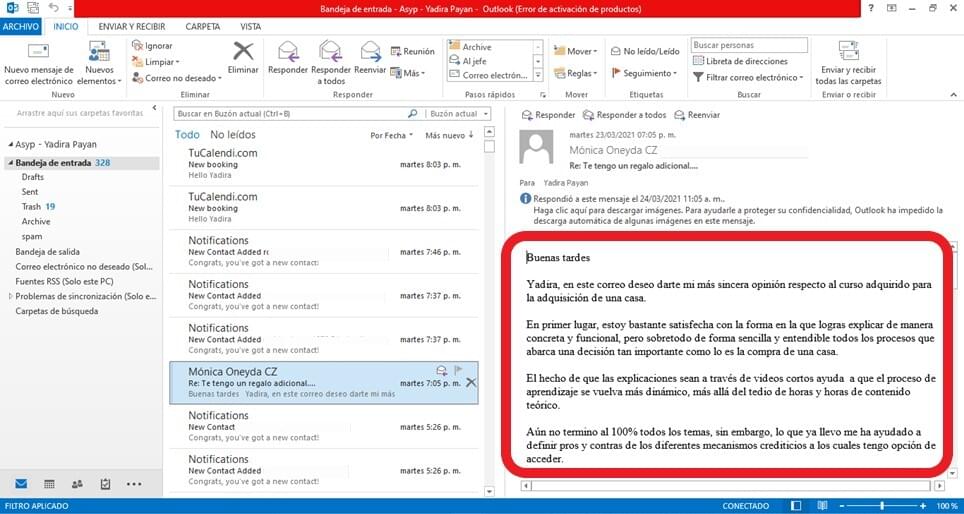The height and width of the screenshot is (514, 964).
Task: Switch to ENVIAR Y RECIBIR tab
Action: [132, 26]
